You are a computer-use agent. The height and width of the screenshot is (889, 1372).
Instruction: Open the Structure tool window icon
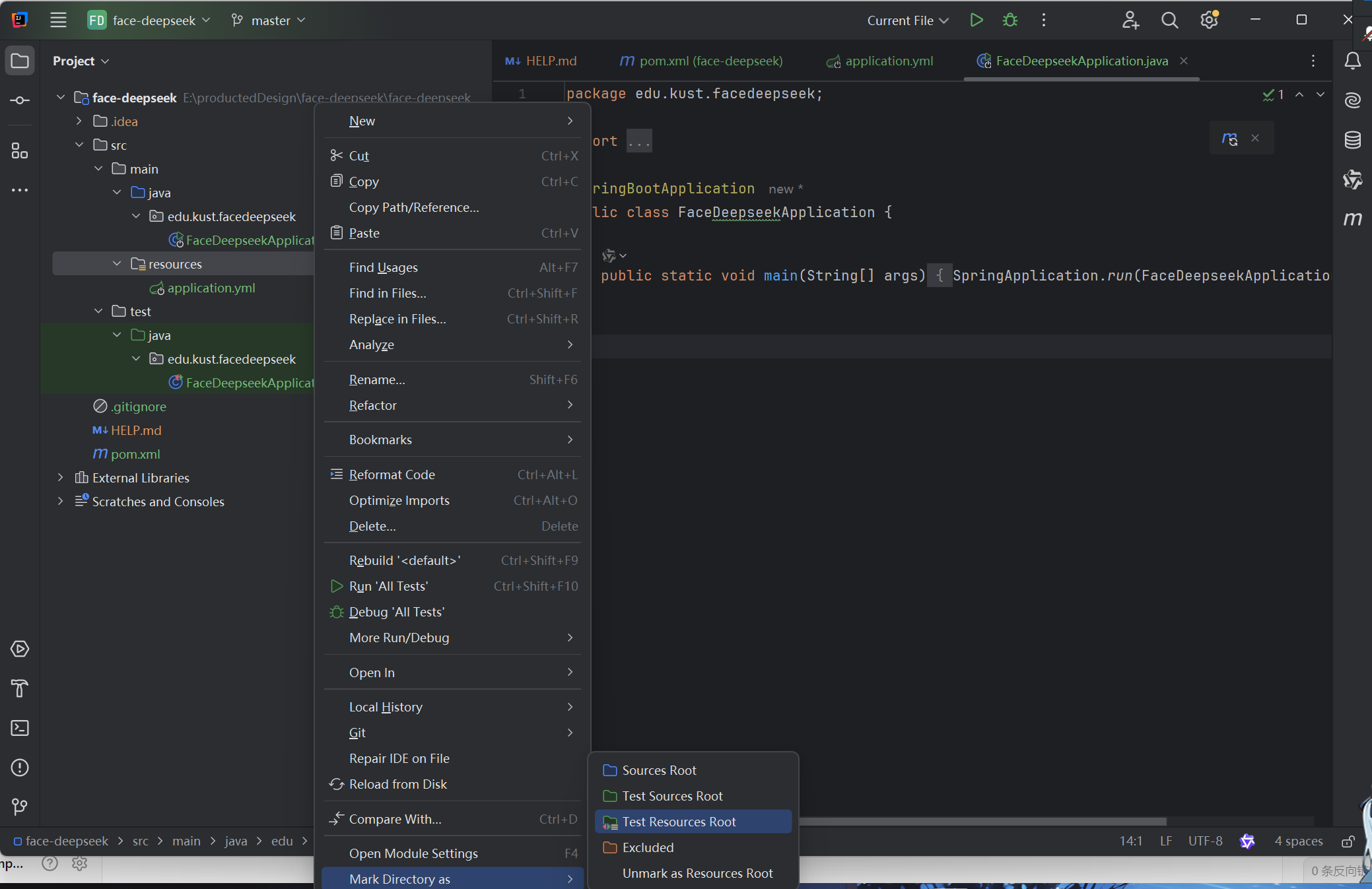pyautogui.click(x=20, y=151)
